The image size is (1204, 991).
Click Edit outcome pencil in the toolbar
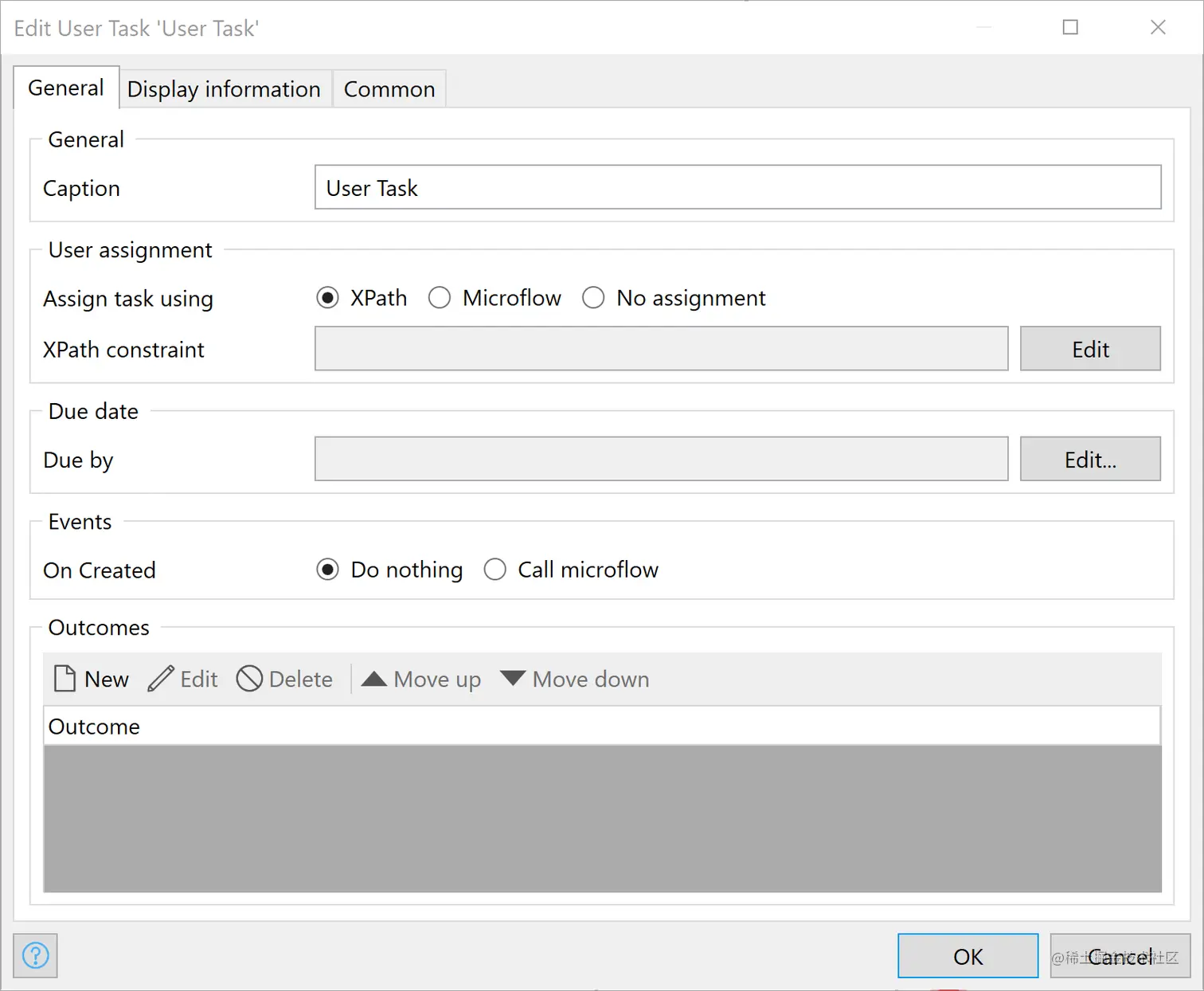[182, 679]
